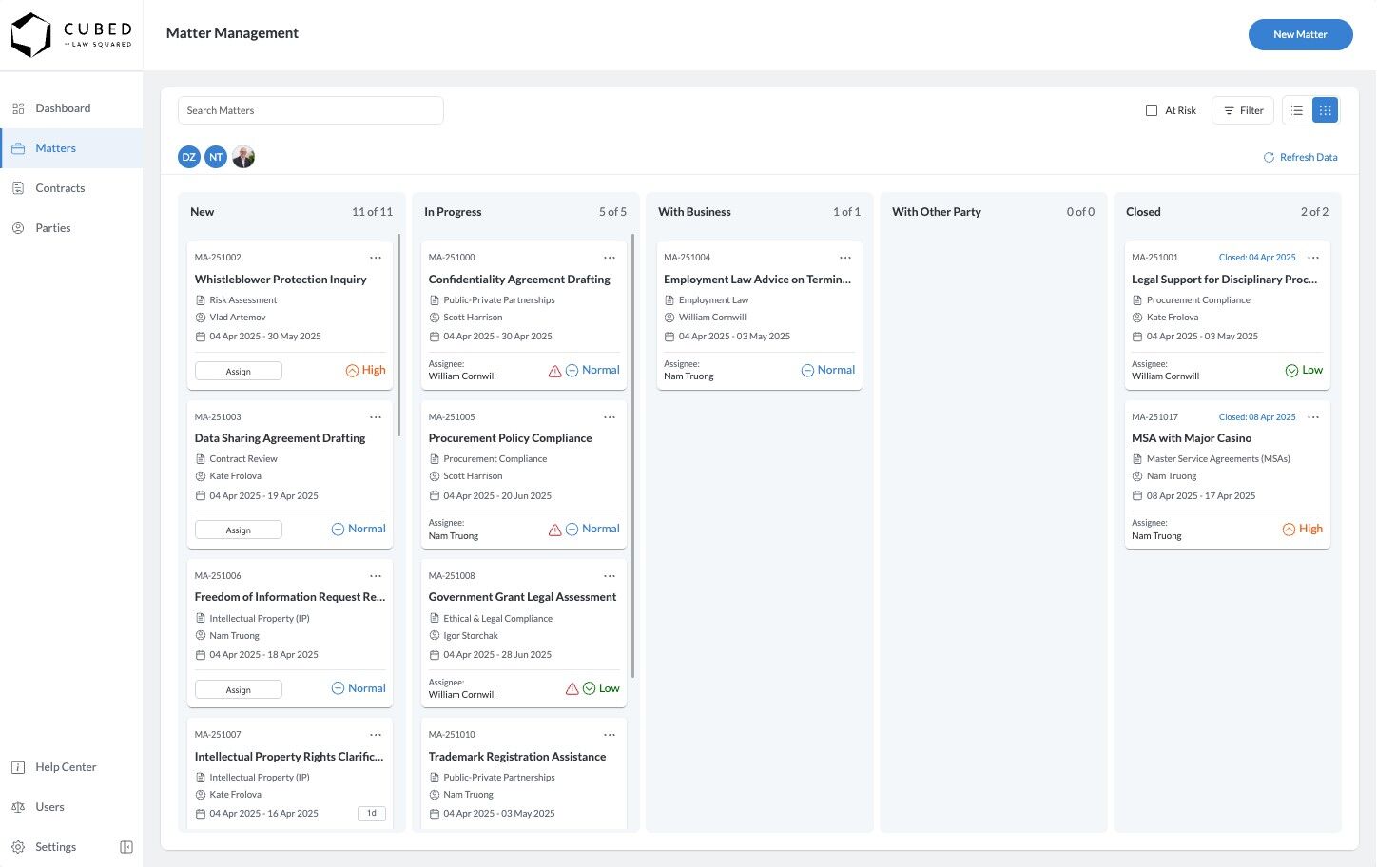Open the three-dot menu on MSA with Major Casino

[1313, 417]
